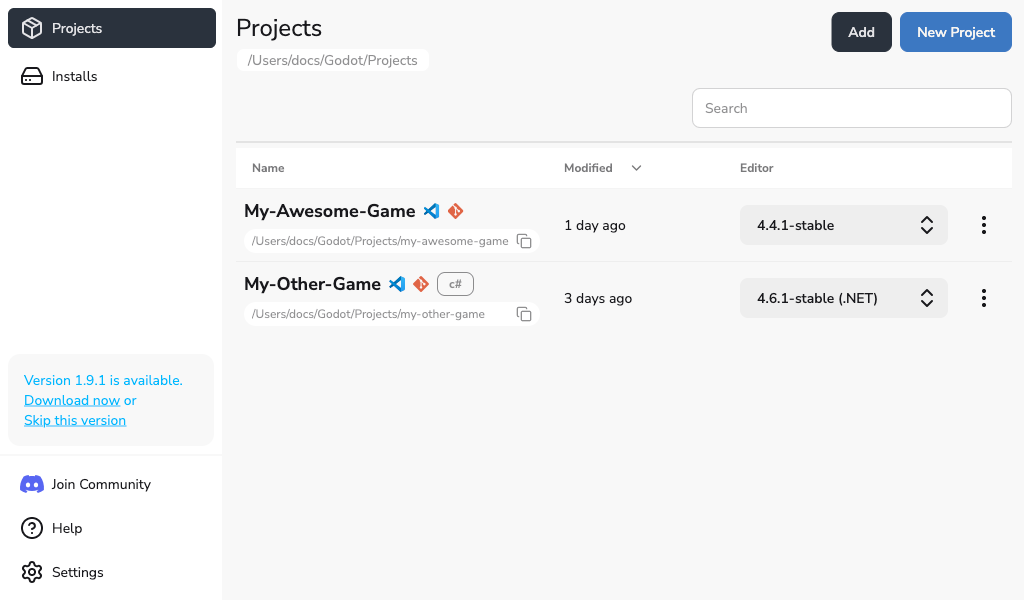This screenshot has height=600, width=1024.
Task: Click the Add button
Action: pos(861,32)
